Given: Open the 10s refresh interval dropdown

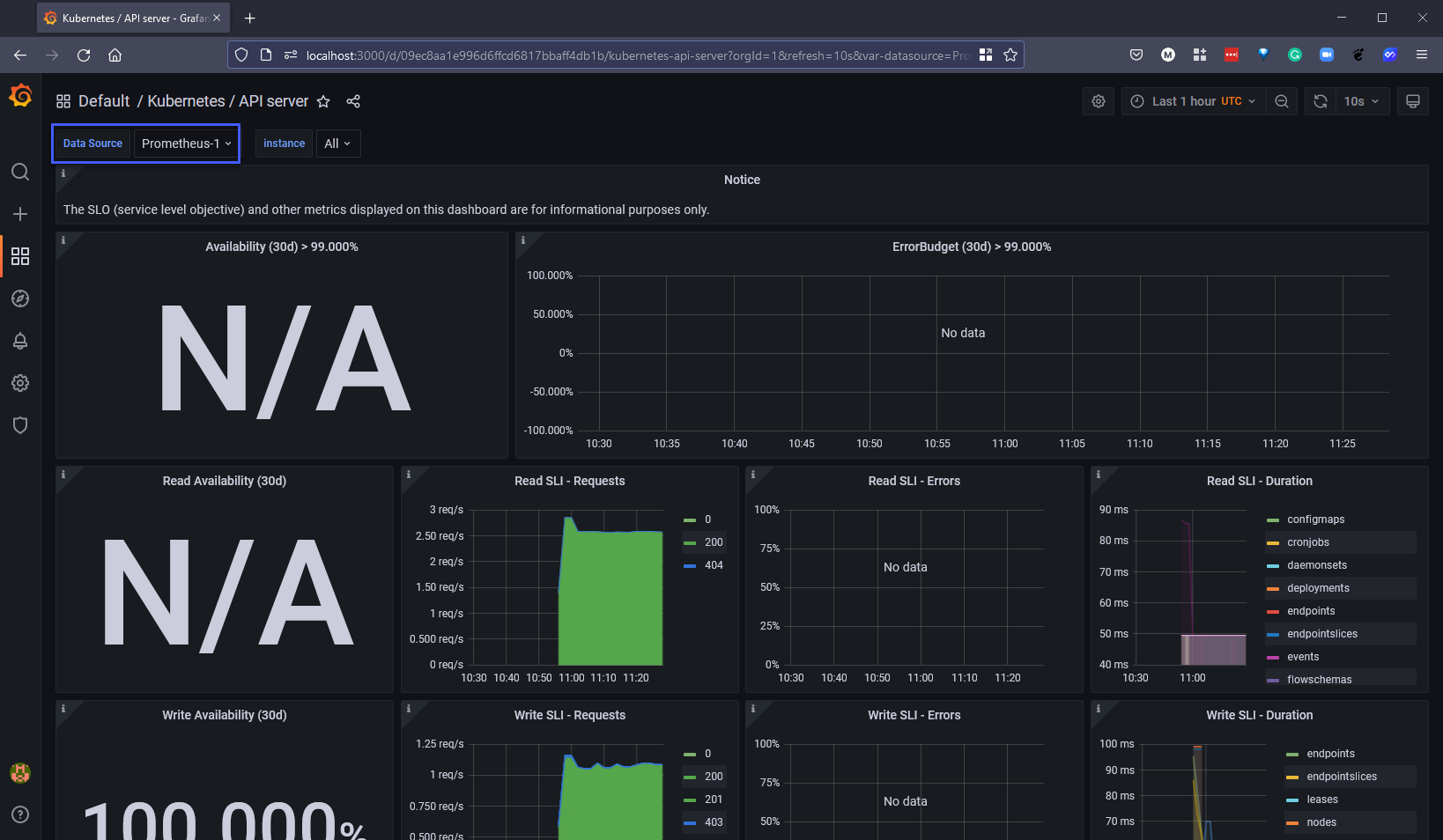Looking at the screenshot, I should 1361,101.
